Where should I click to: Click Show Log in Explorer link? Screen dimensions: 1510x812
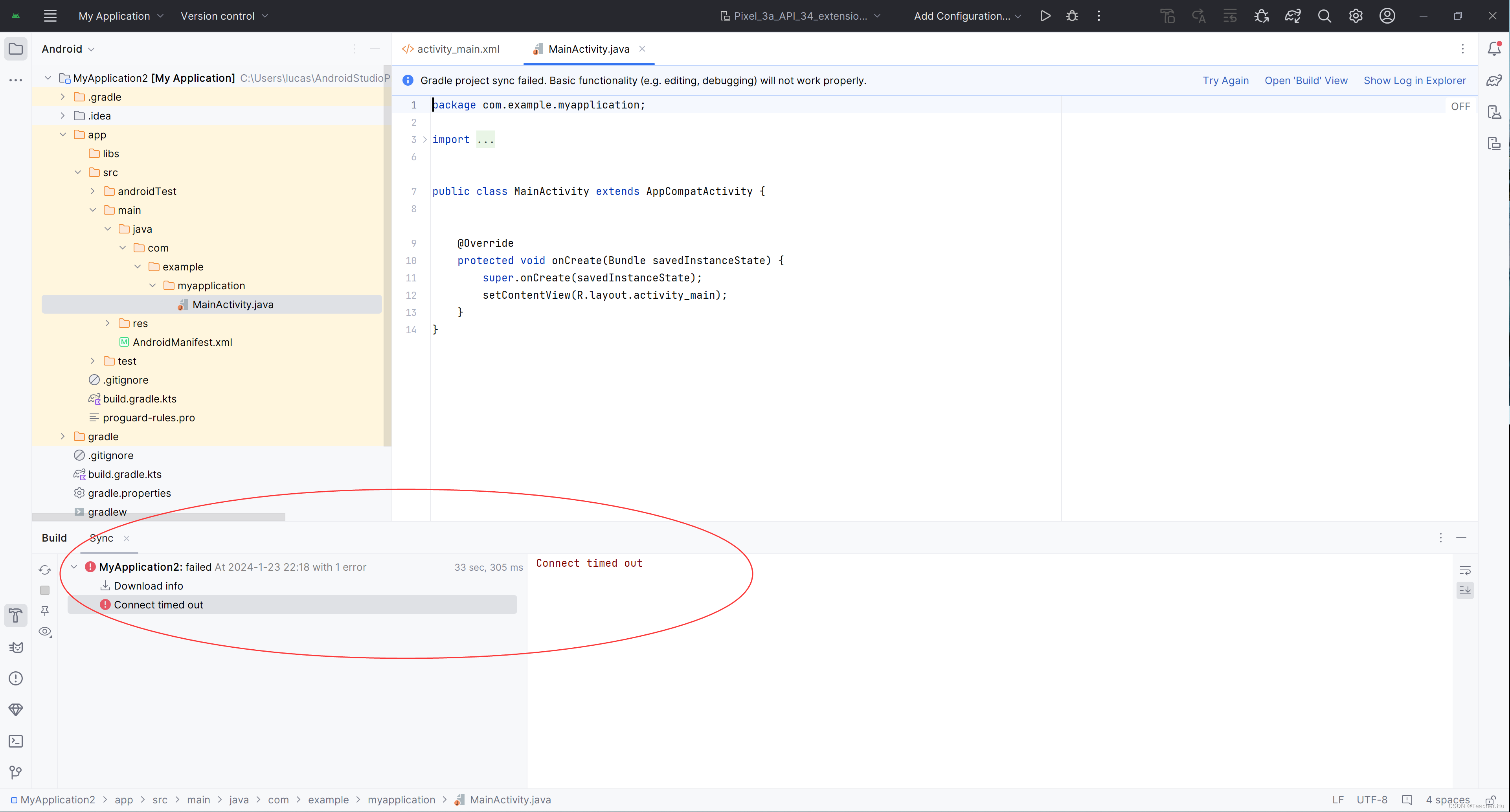1414,80
